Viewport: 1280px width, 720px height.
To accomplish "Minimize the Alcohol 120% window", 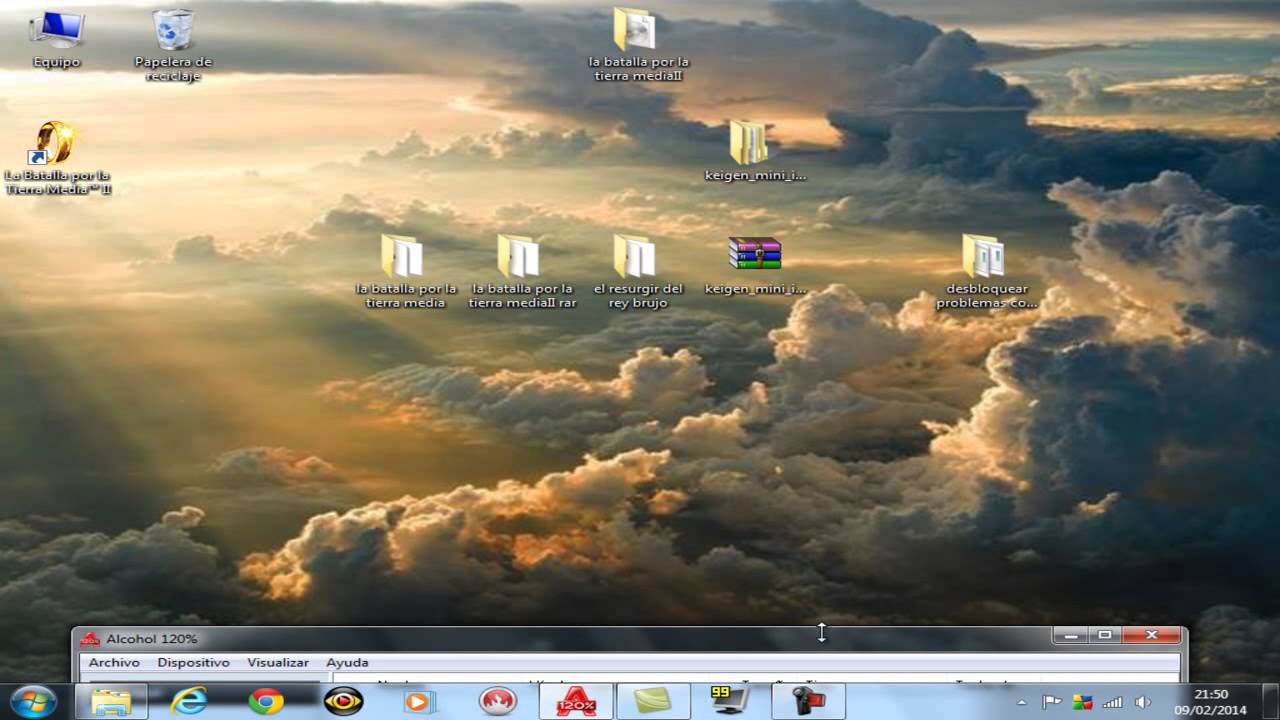I will click(x=1071, y=635).
